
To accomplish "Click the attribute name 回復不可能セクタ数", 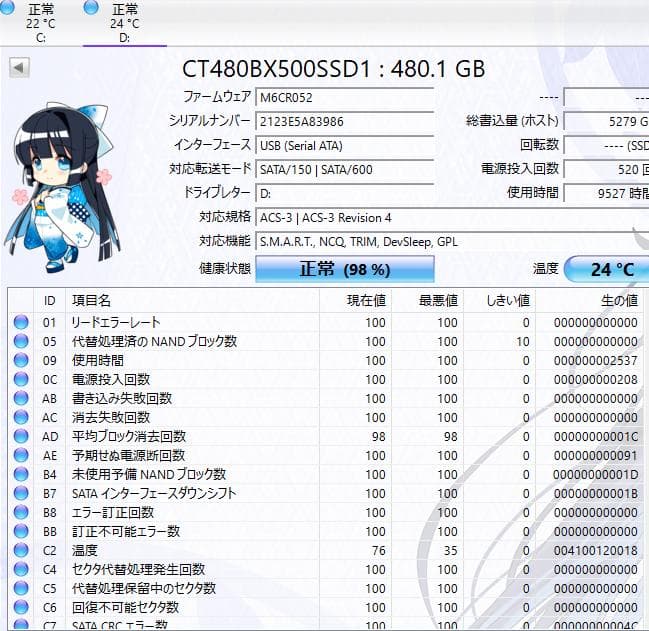I will (x=125, y=607).
